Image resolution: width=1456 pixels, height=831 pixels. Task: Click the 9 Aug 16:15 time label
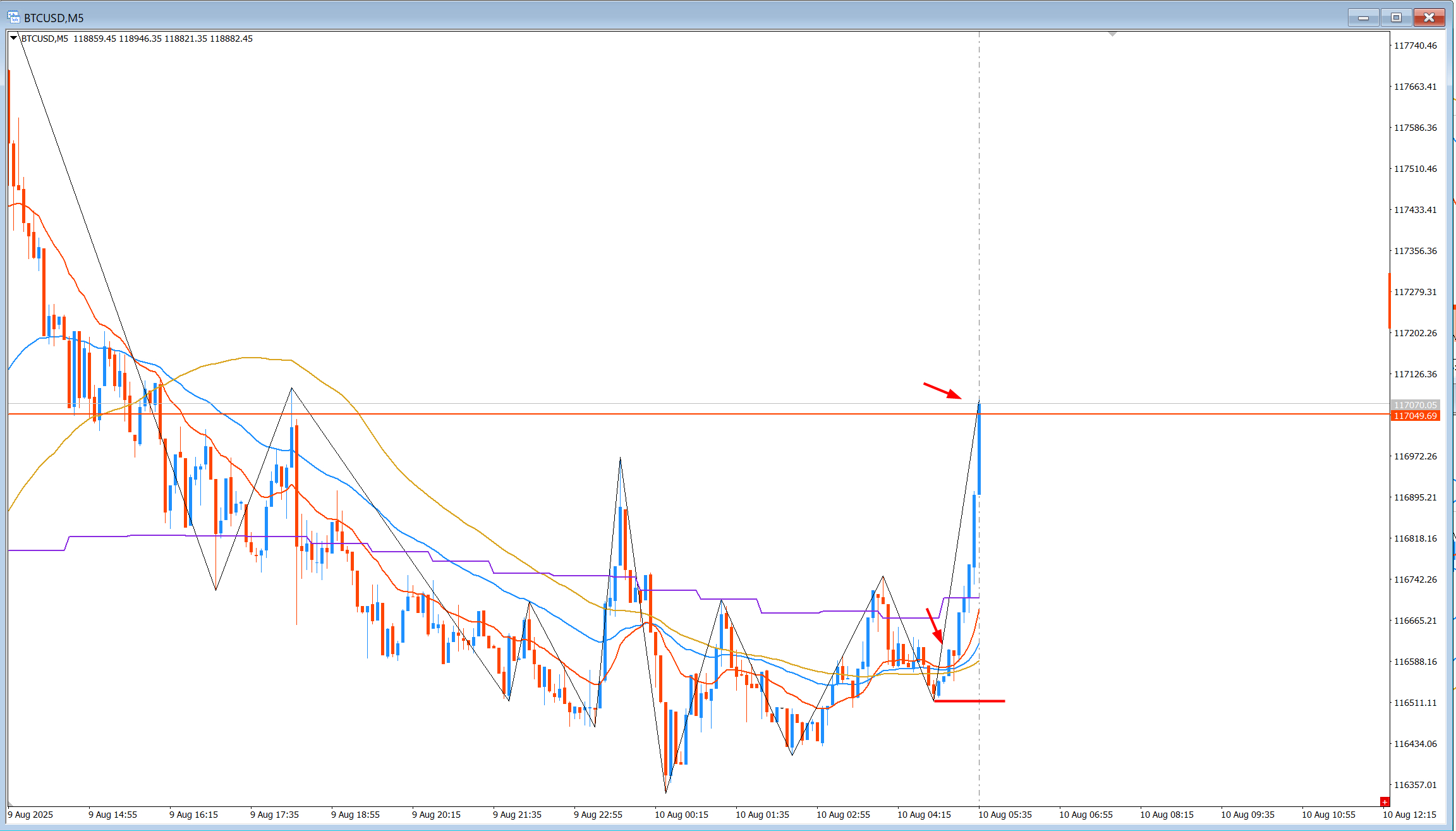[x=193, y=815]
